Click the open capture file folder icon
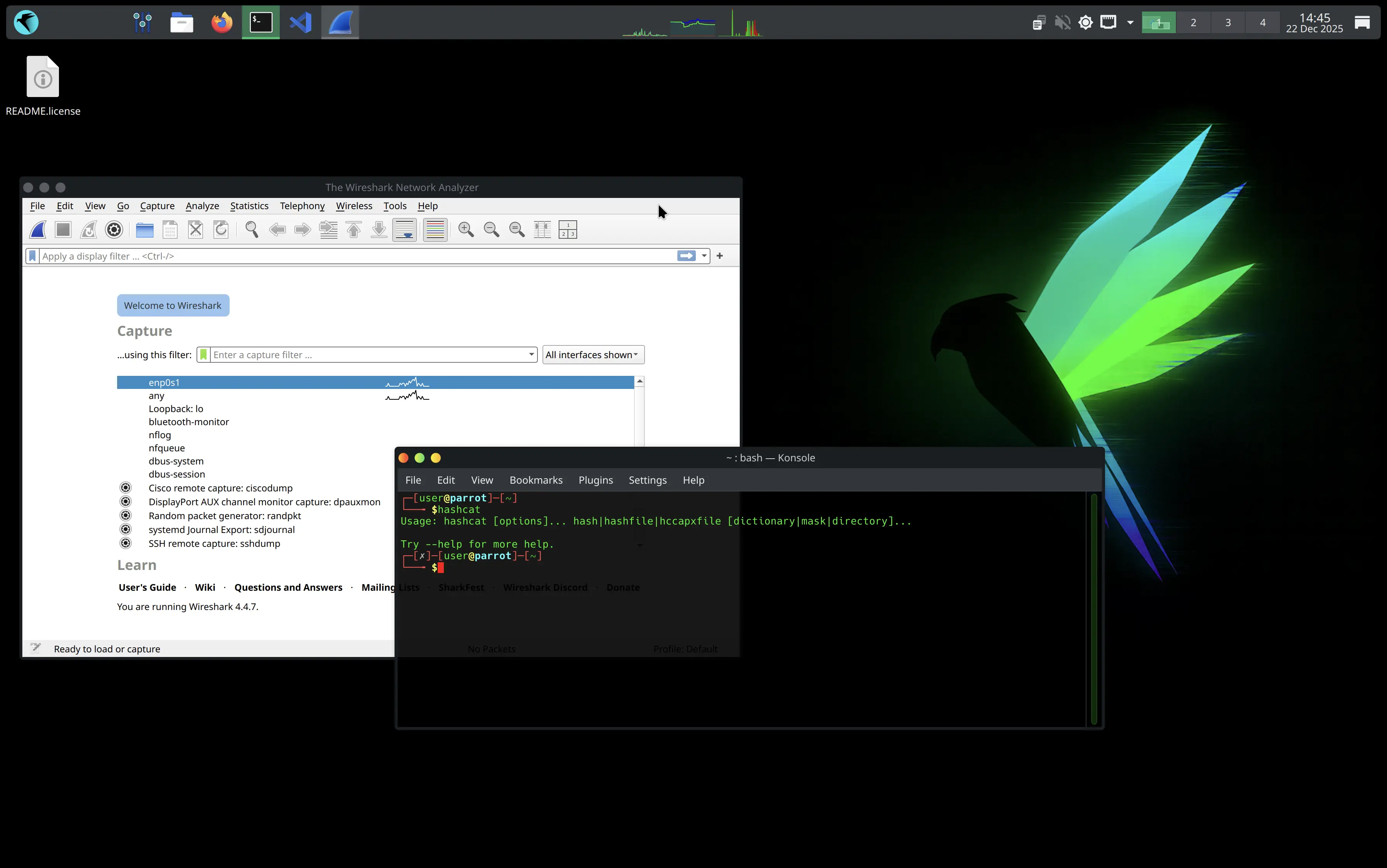 (145, 230)
